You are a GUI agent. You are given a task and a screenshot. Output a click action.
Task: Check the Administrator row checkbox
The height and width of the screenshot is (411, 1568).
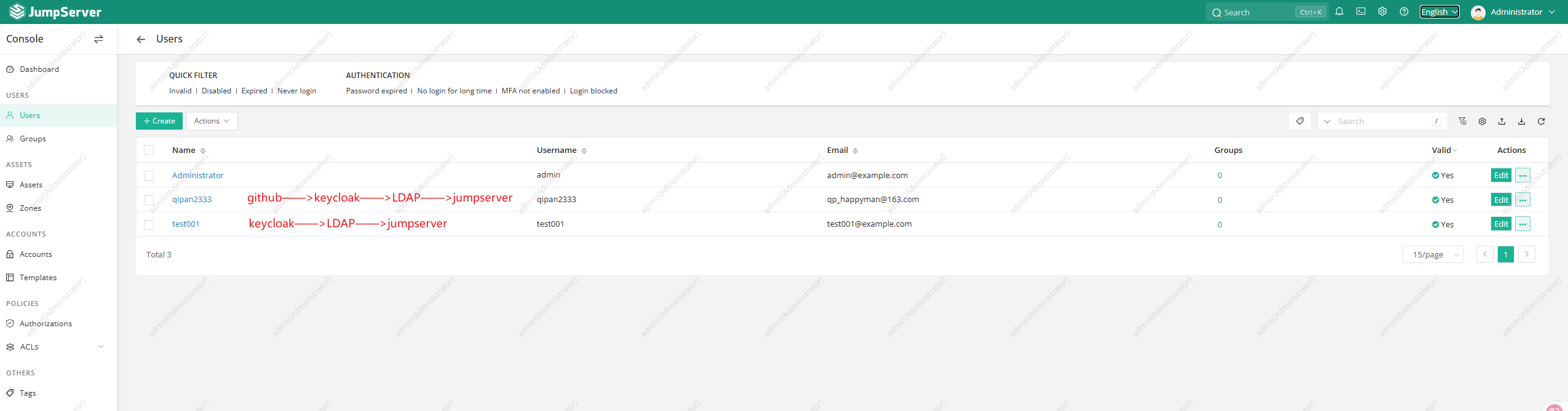[149, 176]
